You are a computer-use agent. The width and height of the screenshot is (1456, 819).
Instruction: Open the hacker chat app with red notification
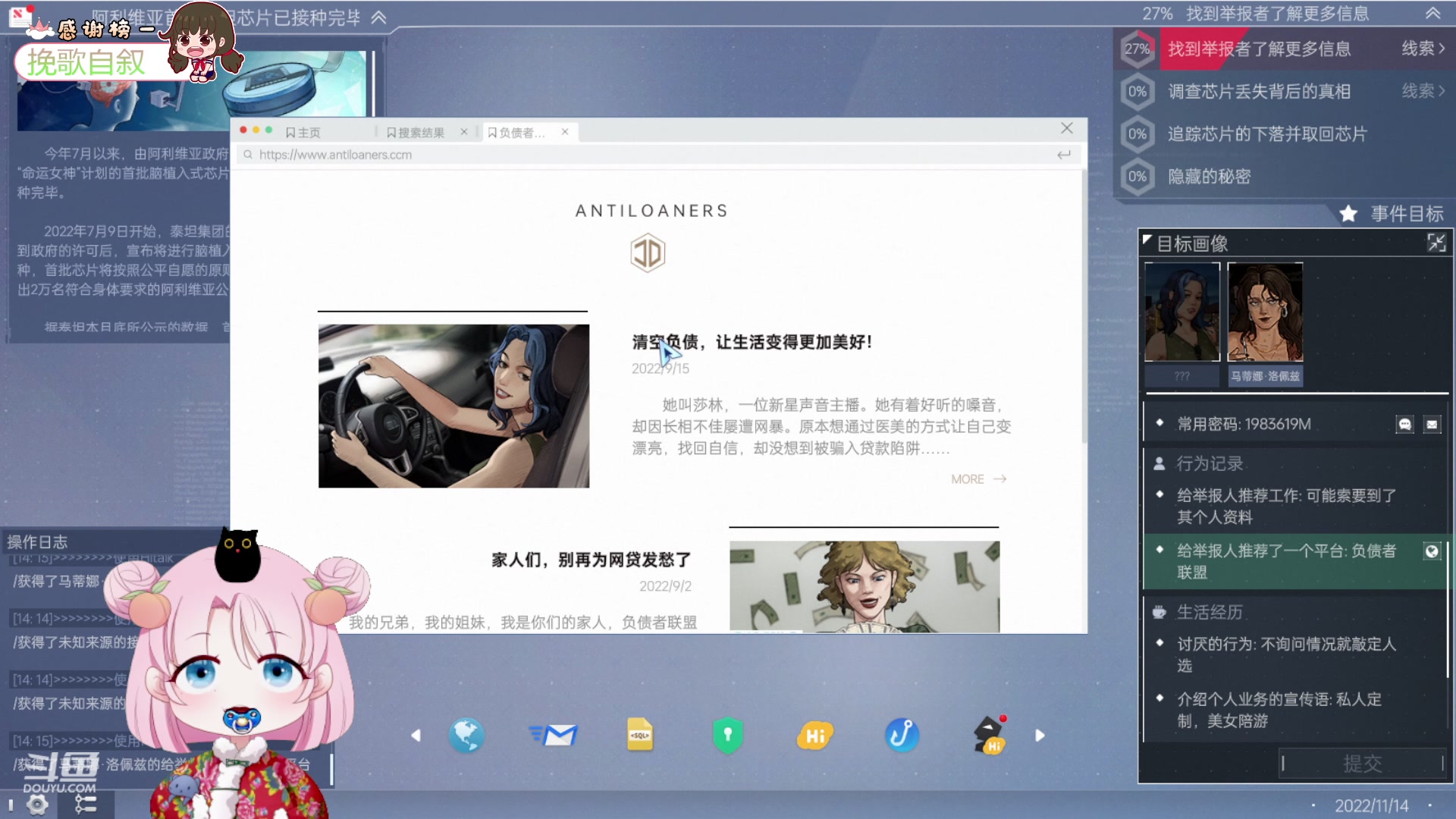[x=990, y=735]
